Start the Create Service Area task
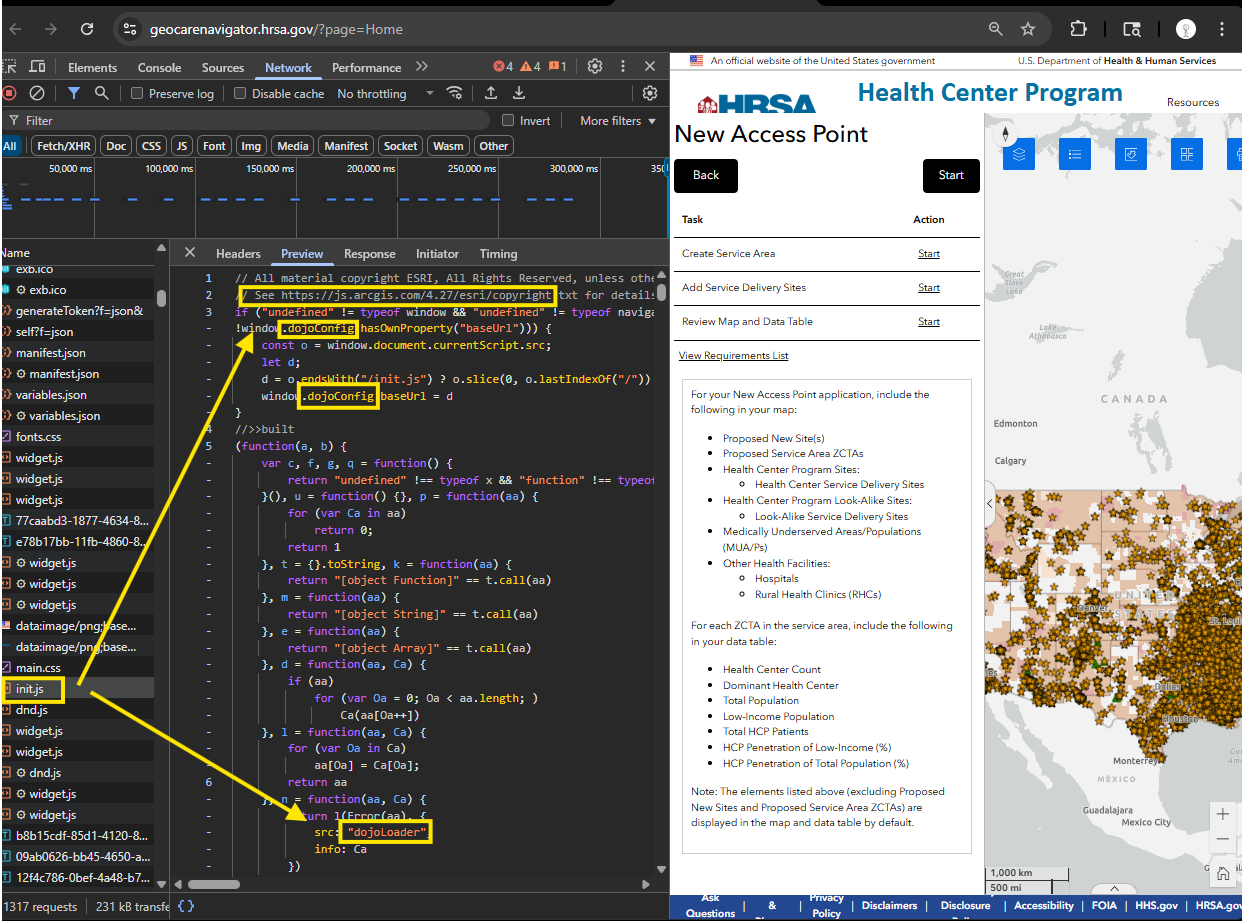Screen dimensions: 1242x921 929,253
